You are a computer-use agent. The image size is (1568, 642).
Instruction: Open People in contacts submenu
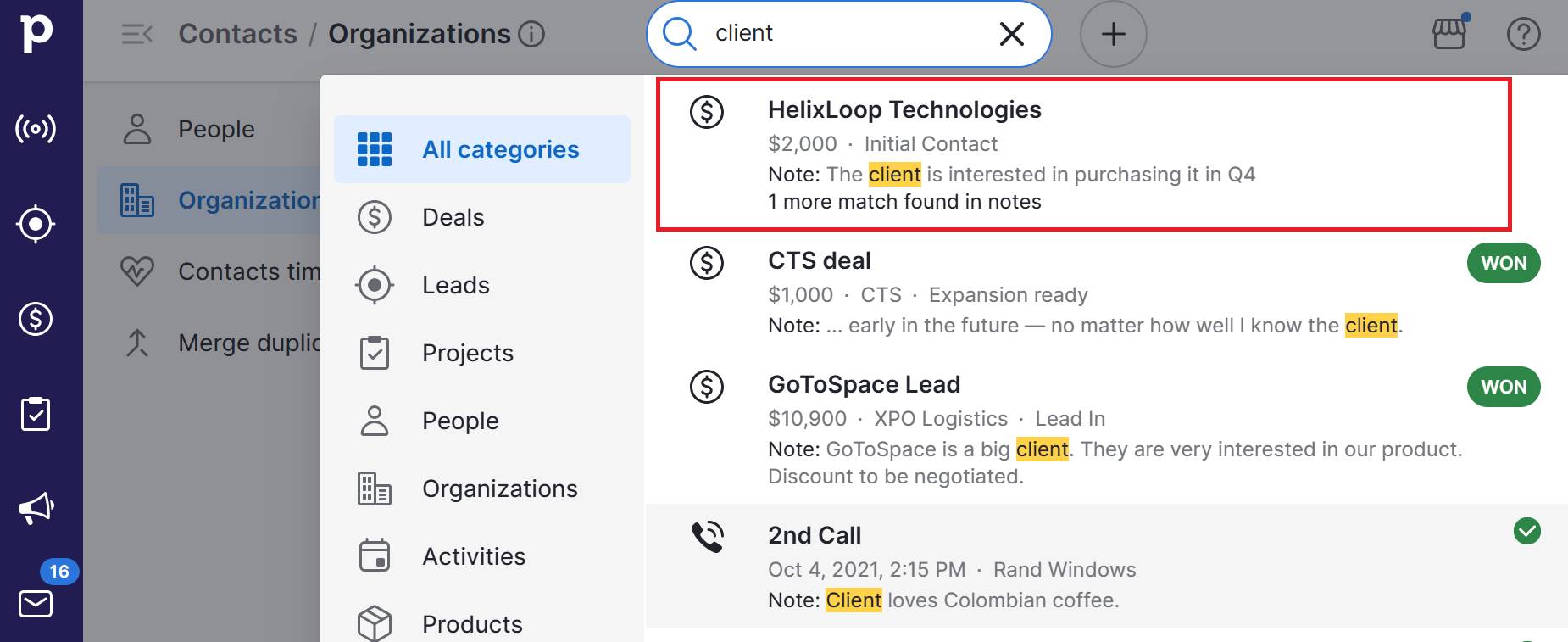coord(209,129)
